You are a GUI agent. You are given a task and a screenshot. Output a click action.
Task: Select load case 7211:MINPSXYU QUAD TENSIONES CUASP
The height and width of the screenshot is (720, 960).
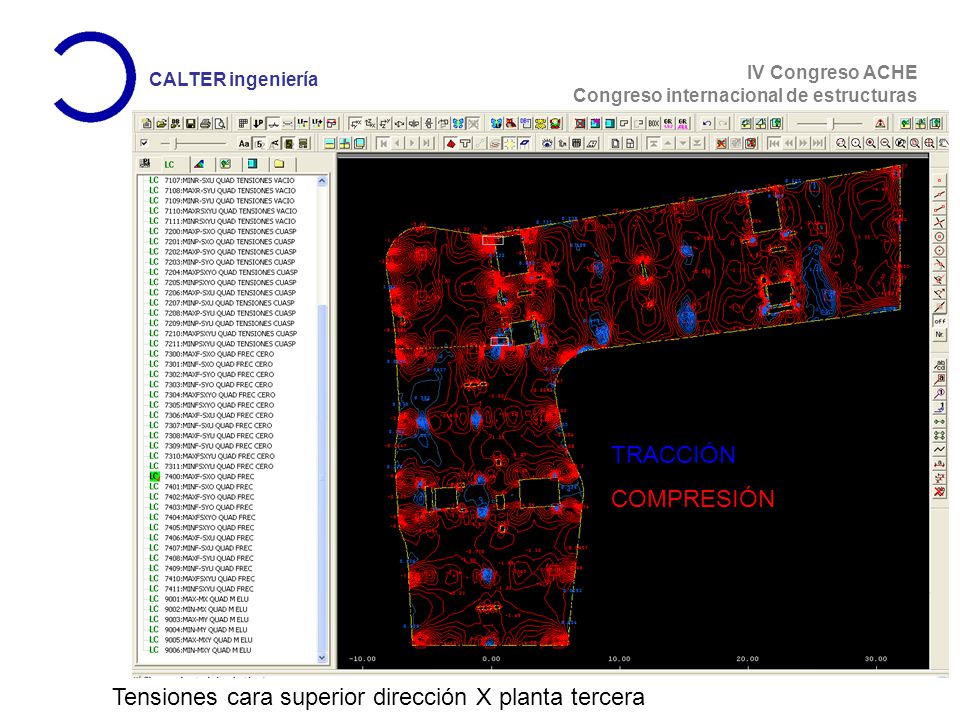(223, 343)
